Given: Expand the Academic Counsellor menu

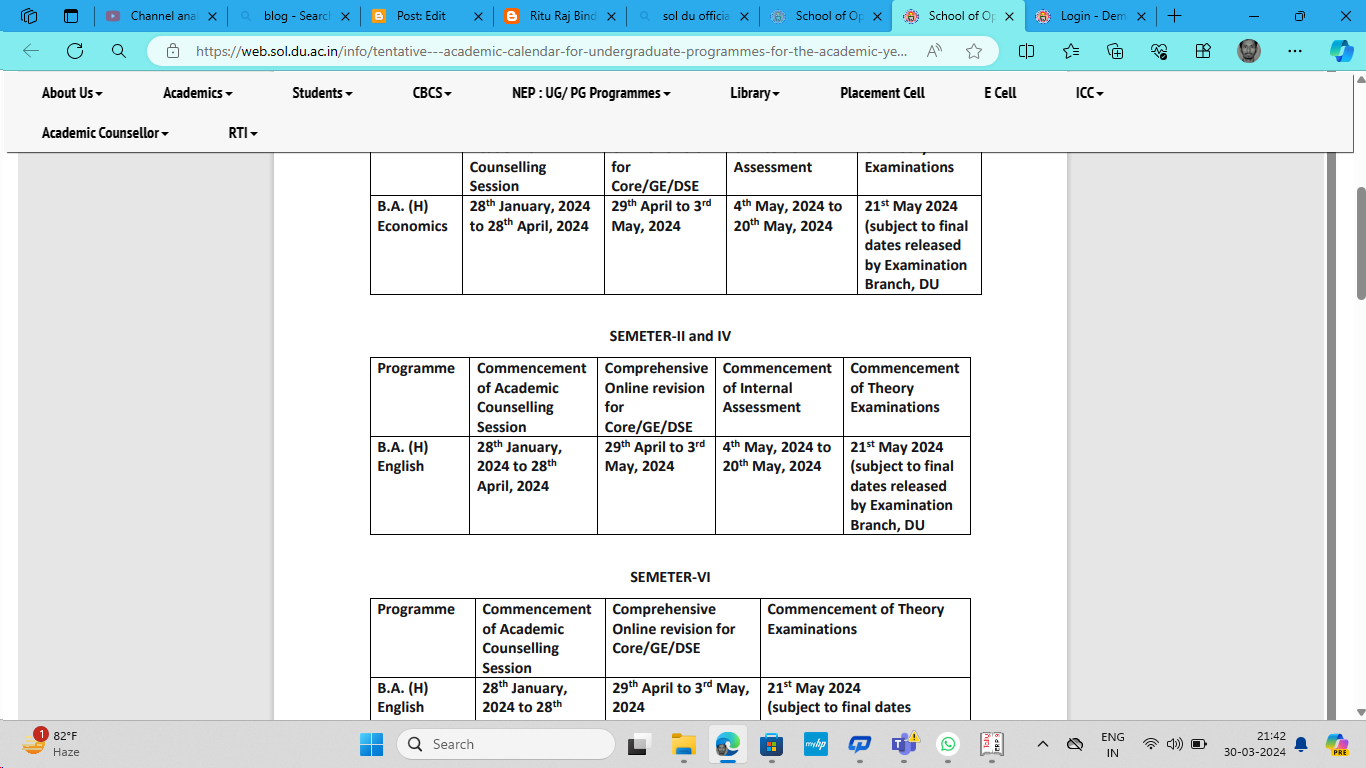Looking at the screenshot, I should 105,133.
